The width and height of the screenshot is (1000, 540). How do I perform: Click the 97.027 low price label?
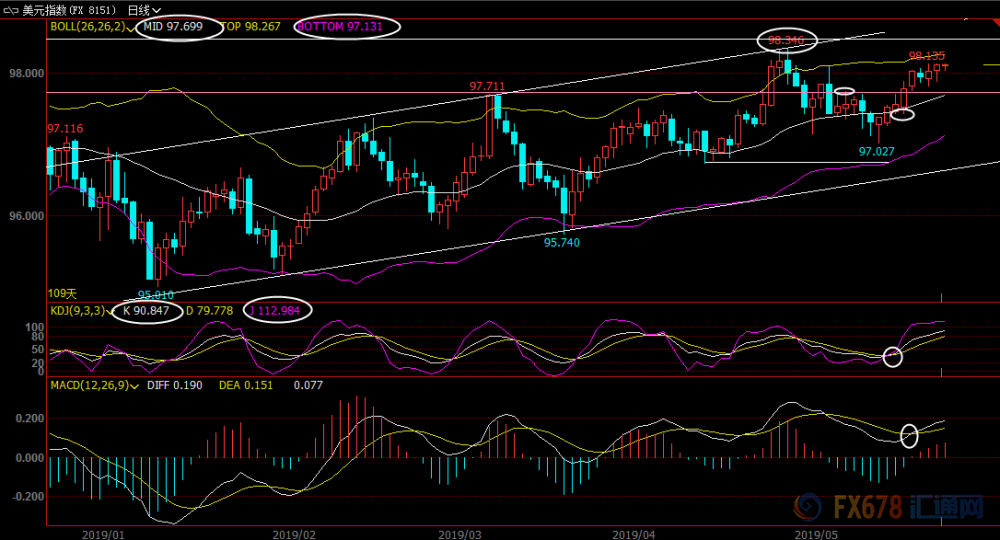pos(876,152)
